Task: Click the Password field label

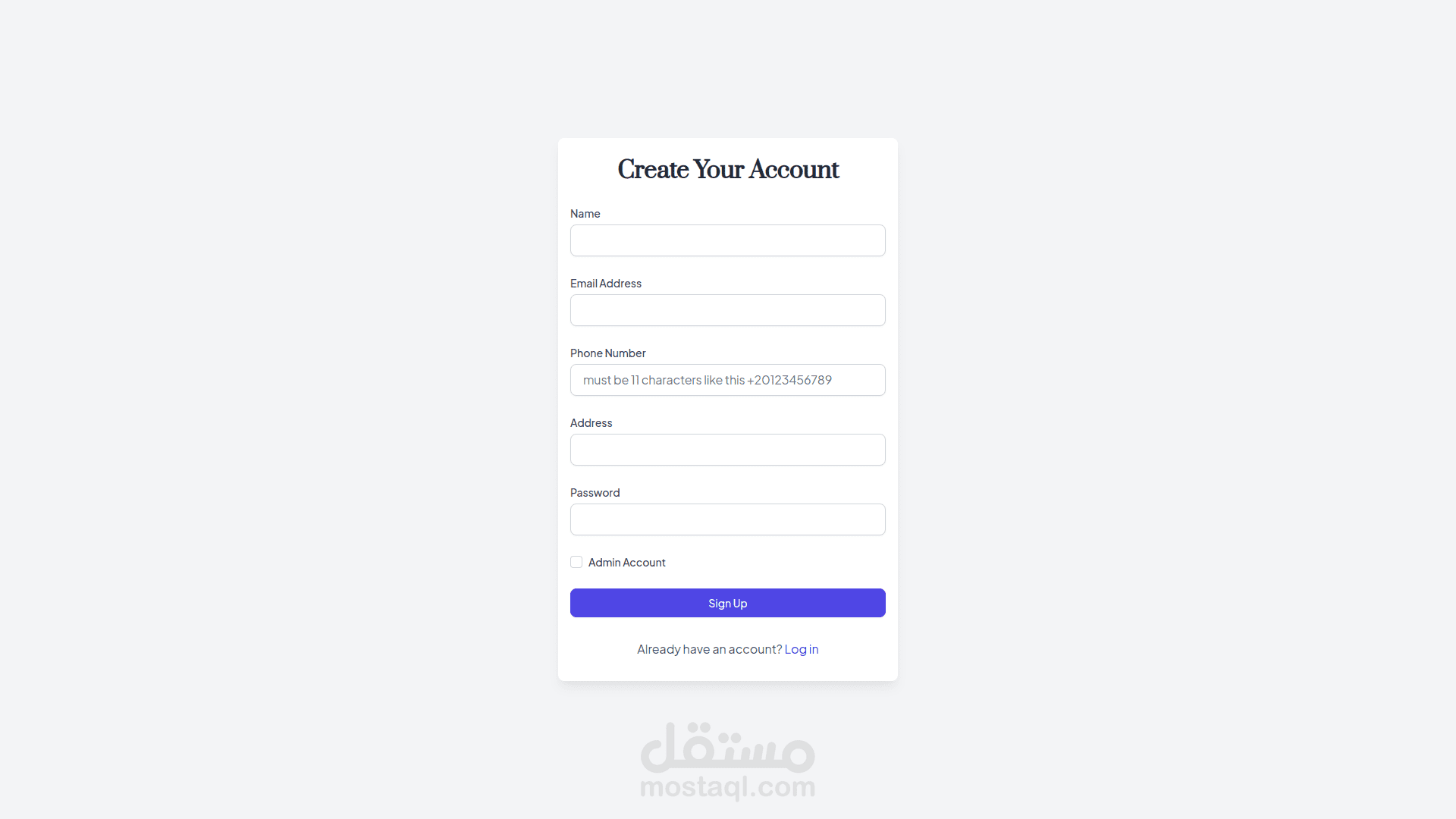Action: pos(595,493)
